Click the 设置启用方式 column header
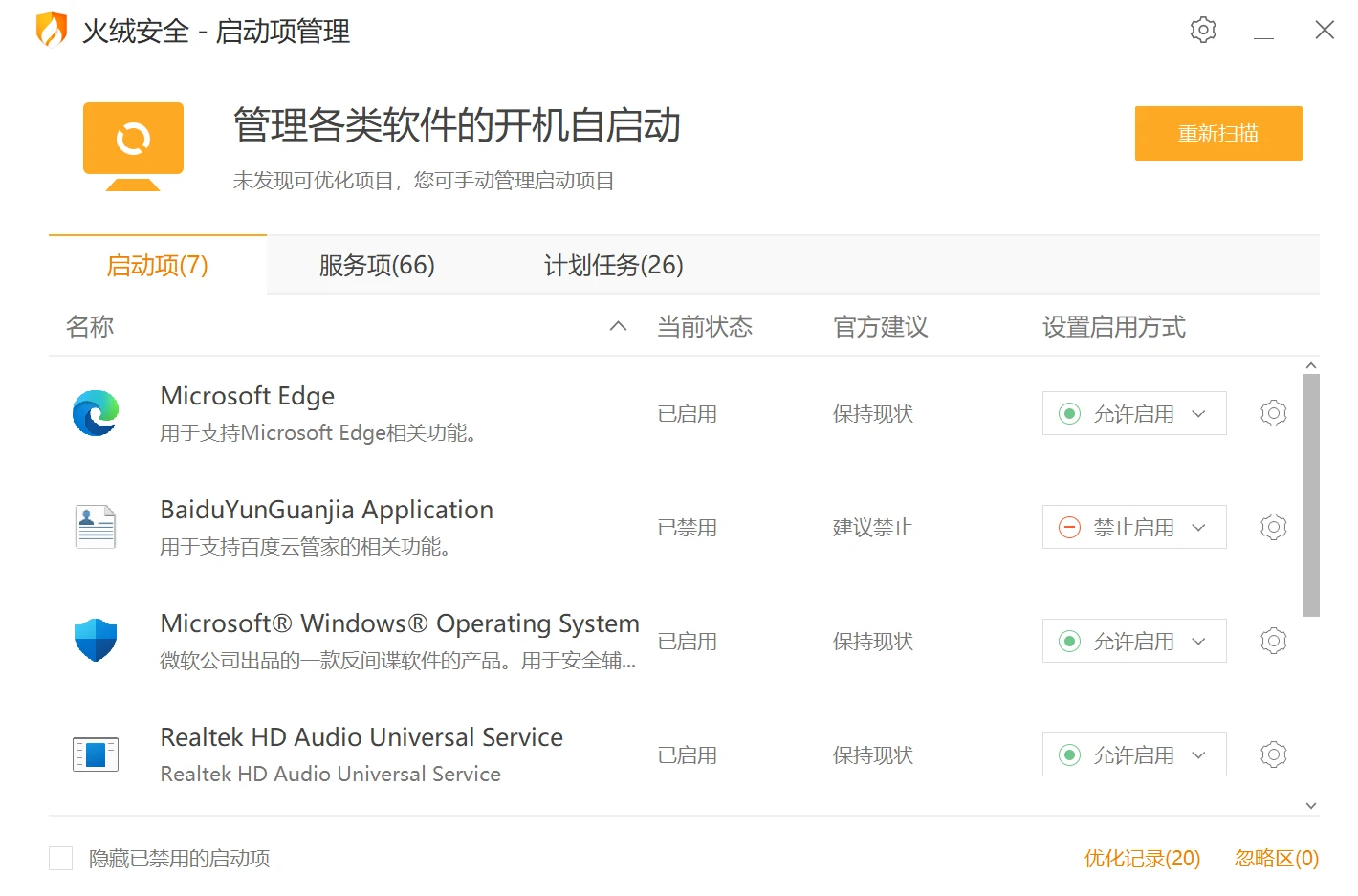The width and height of the screenshot is (1358, 896). [x=1114, y=327]
